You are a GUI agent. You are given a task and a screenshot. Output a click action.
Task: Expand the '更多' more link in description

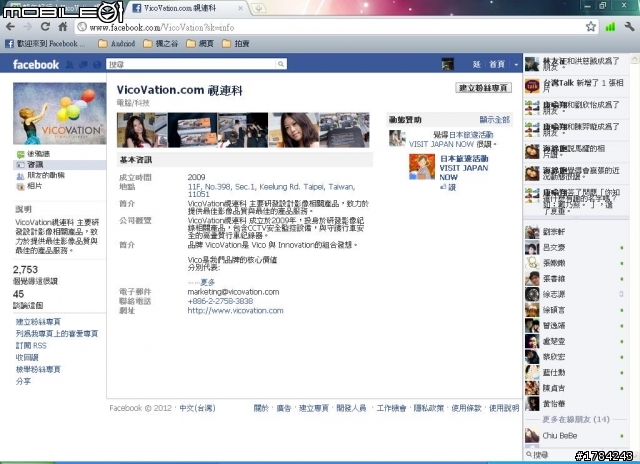[x=208, y=282]
